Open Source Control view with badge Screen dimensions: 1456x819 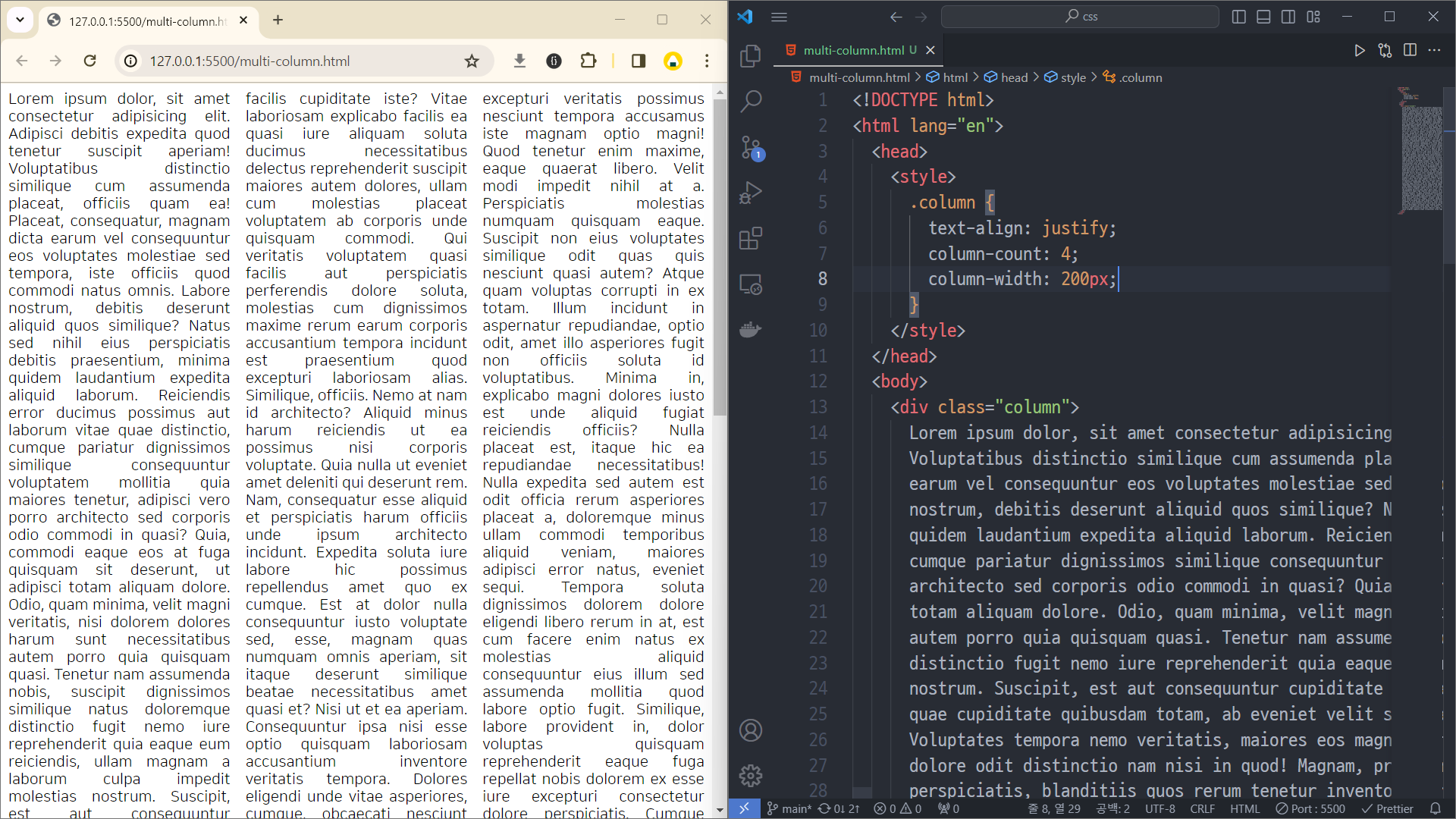(x=750, y=147)
